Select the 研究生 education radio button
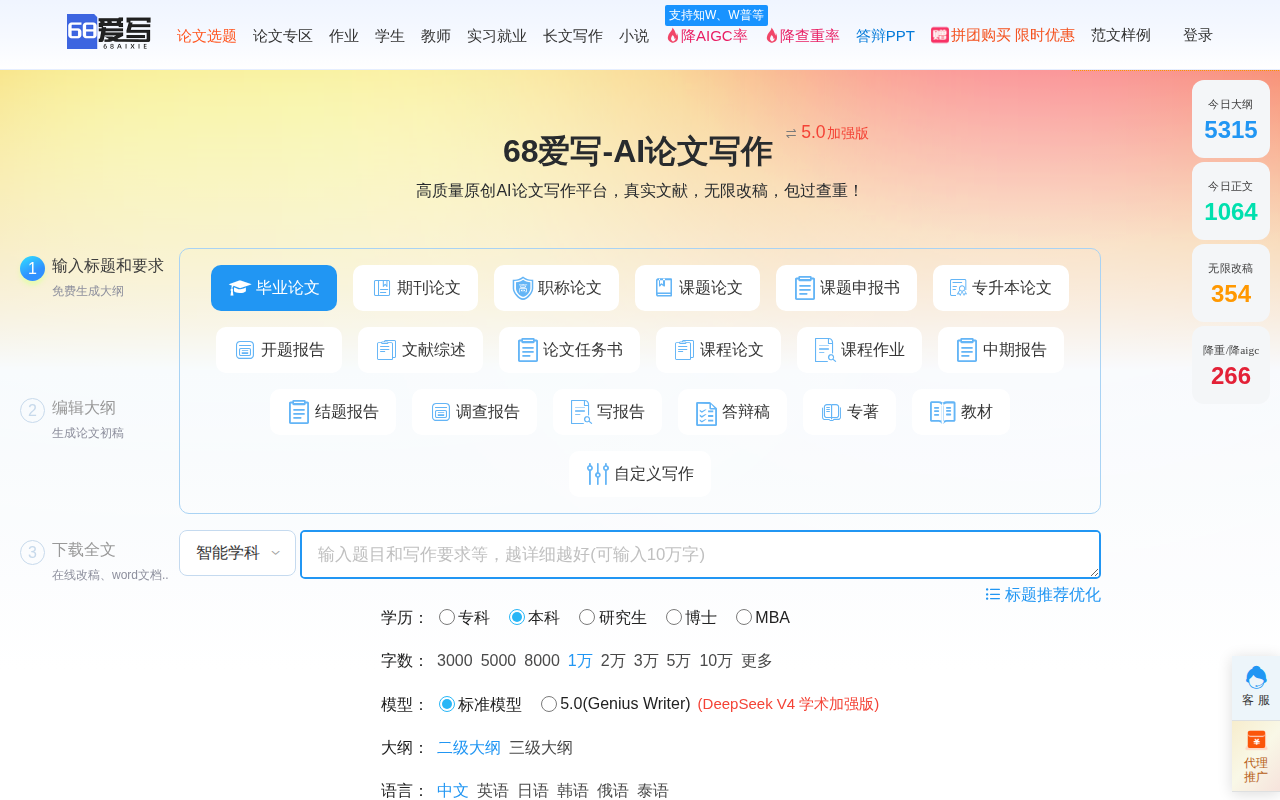 tap(587, 617)
